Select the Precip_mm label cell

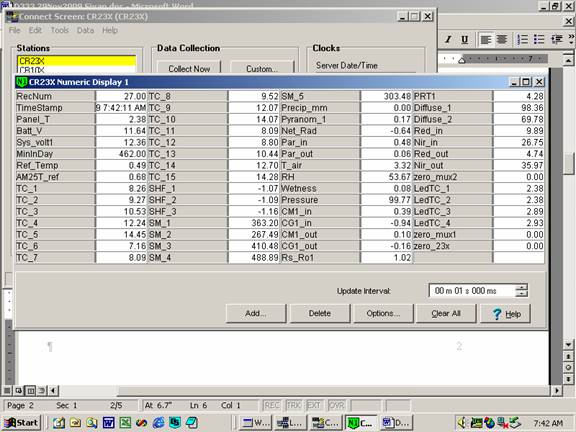point(320,108)
